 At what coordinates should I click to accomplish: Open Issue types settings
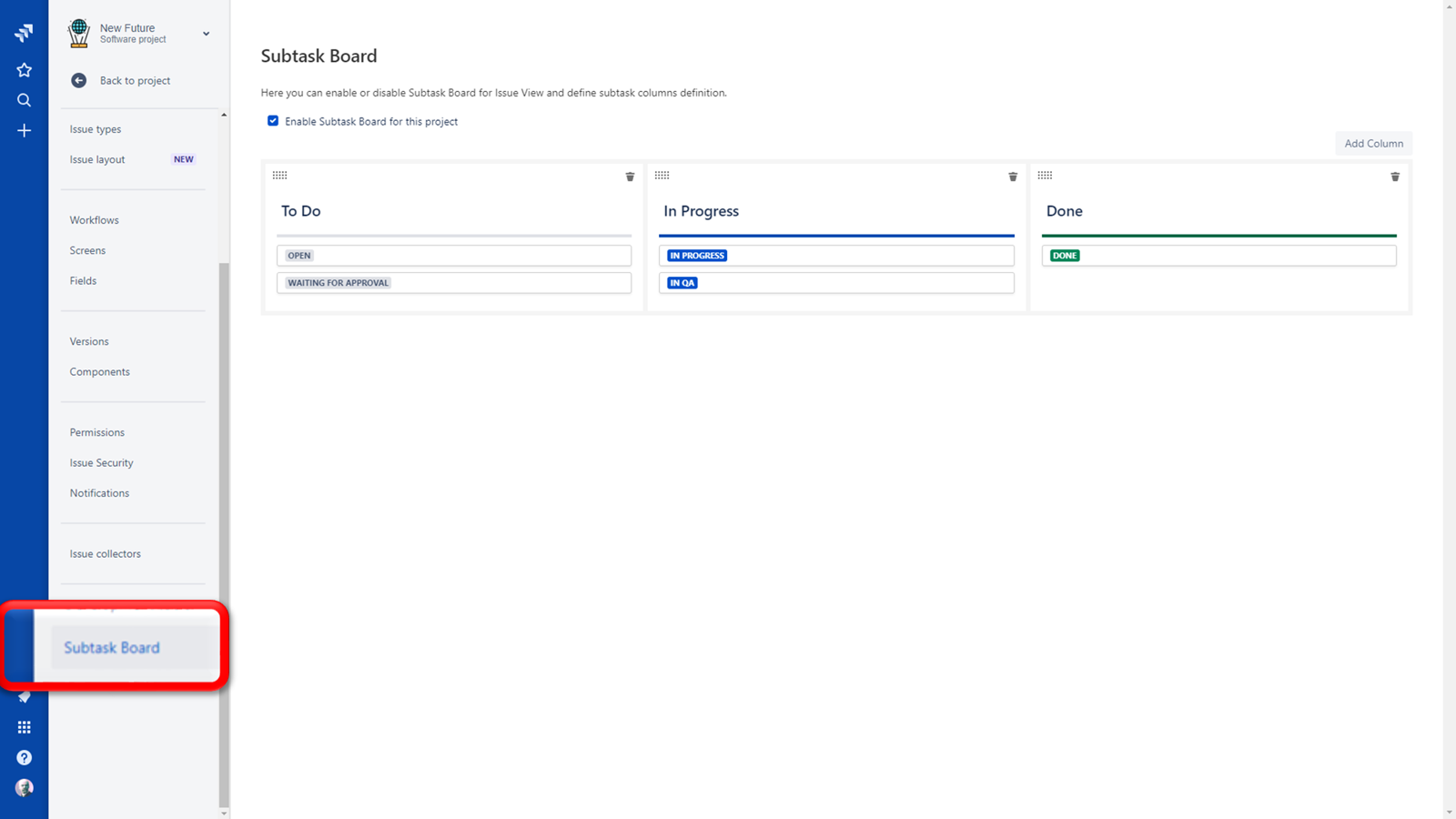[x=96, y=129]
